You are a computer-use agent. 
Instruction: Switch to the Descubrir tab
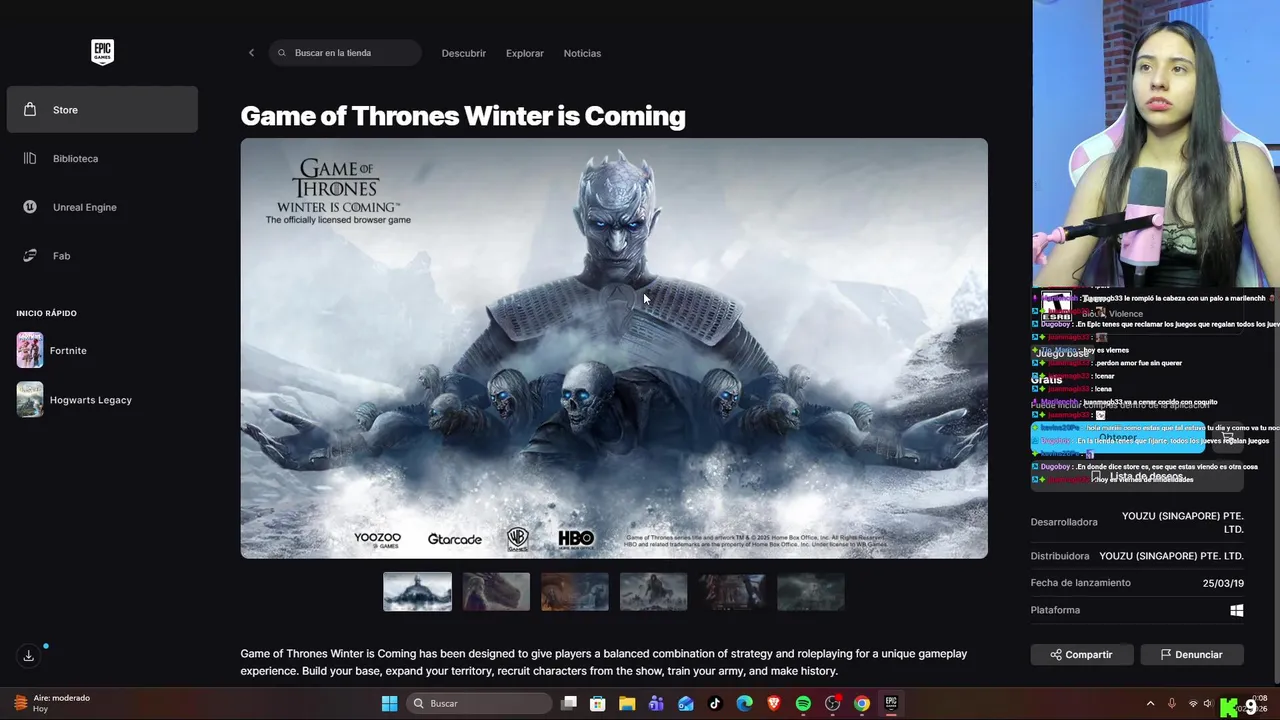(464, 53)
